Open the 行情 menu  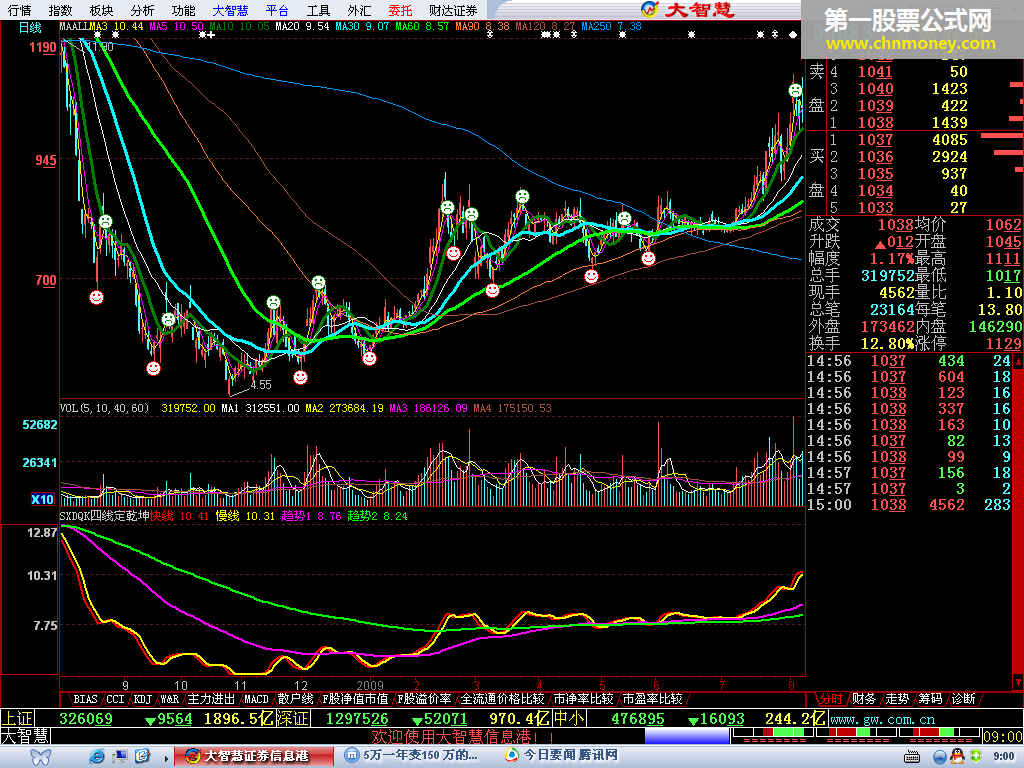[20, 10]
